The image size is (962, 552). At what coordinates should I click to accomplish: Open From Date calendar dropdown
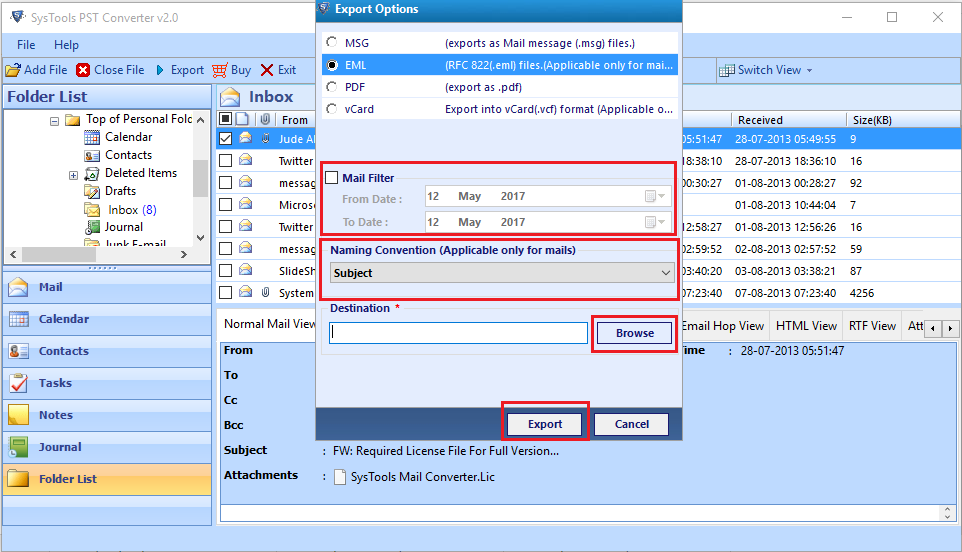(655, 196)
